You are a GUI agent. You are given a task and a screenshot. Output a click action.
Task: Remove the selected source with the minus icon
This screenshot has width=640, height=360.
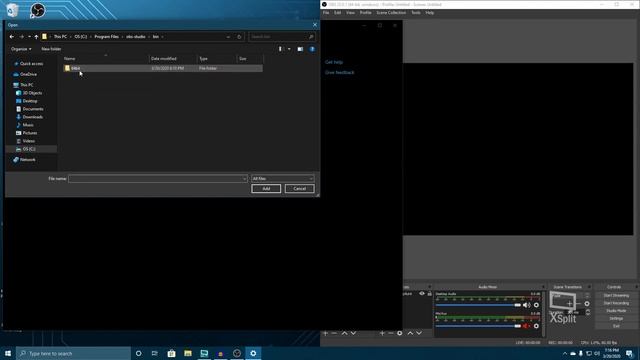tap(391, 333)
